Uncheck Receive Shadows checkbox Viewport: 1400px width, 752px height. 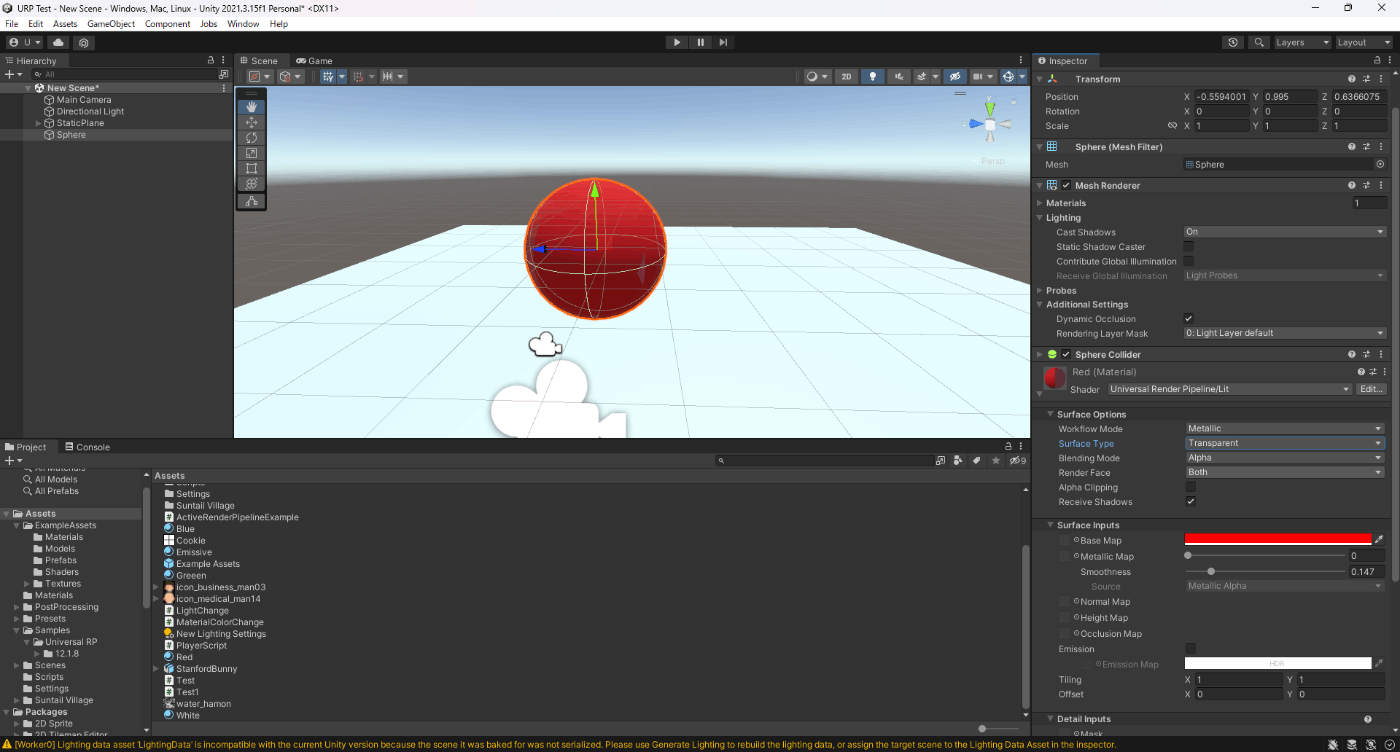tap(1190, 502)
